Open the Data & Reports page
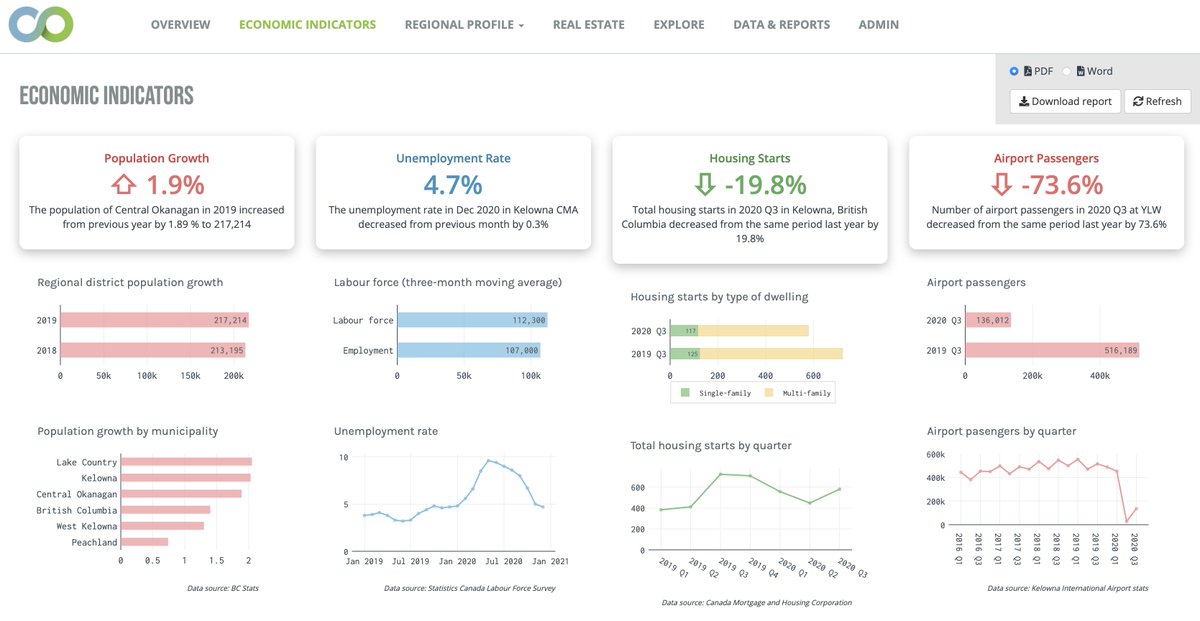The width and height of the screenshot is (1200, 621). tap(782, 24)
